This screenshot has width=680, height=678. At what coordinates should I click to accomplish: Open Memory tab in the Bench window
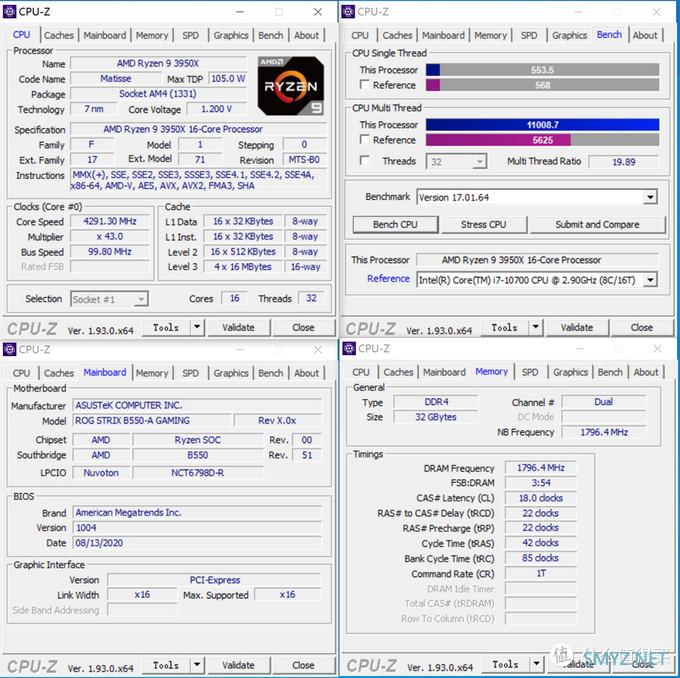coord(490,35)
